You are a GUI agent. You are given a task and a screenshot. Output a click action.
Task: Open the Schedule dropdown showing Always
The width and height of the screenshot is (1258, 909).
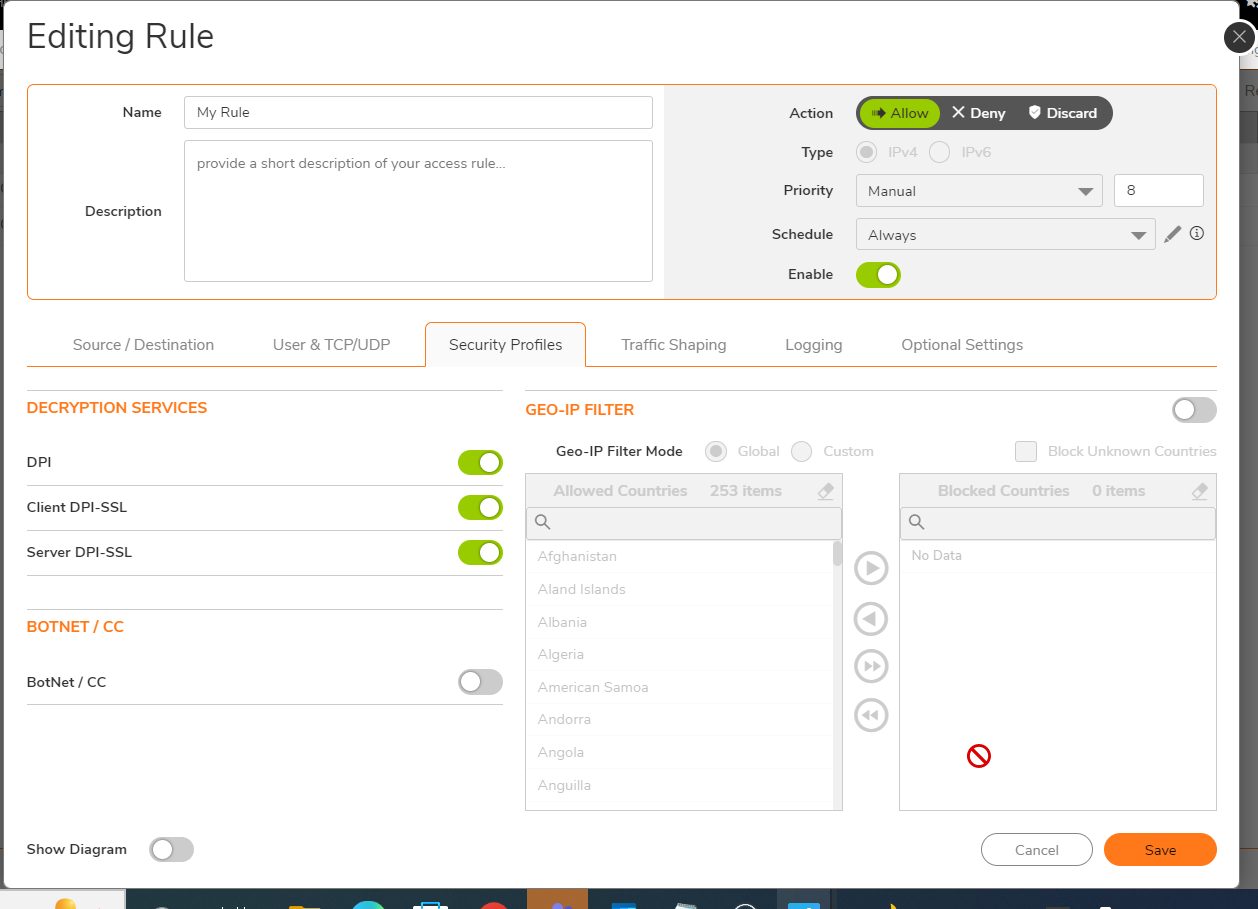coord(1006,235)
